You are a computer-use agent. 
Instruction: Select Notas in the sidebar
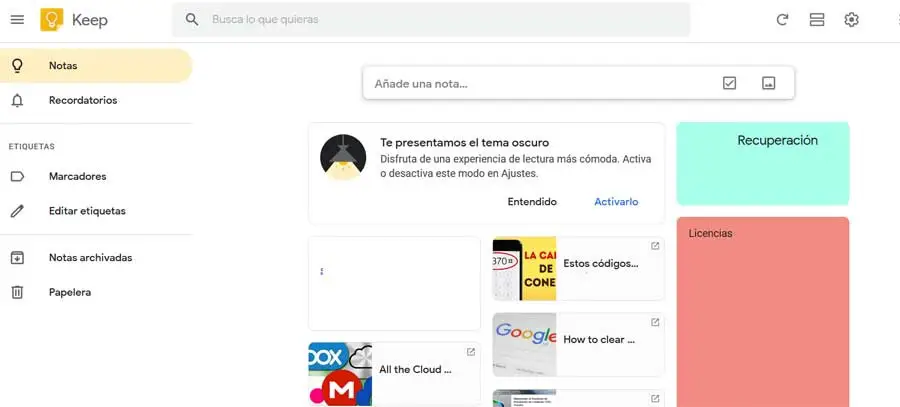click(96, 65)
